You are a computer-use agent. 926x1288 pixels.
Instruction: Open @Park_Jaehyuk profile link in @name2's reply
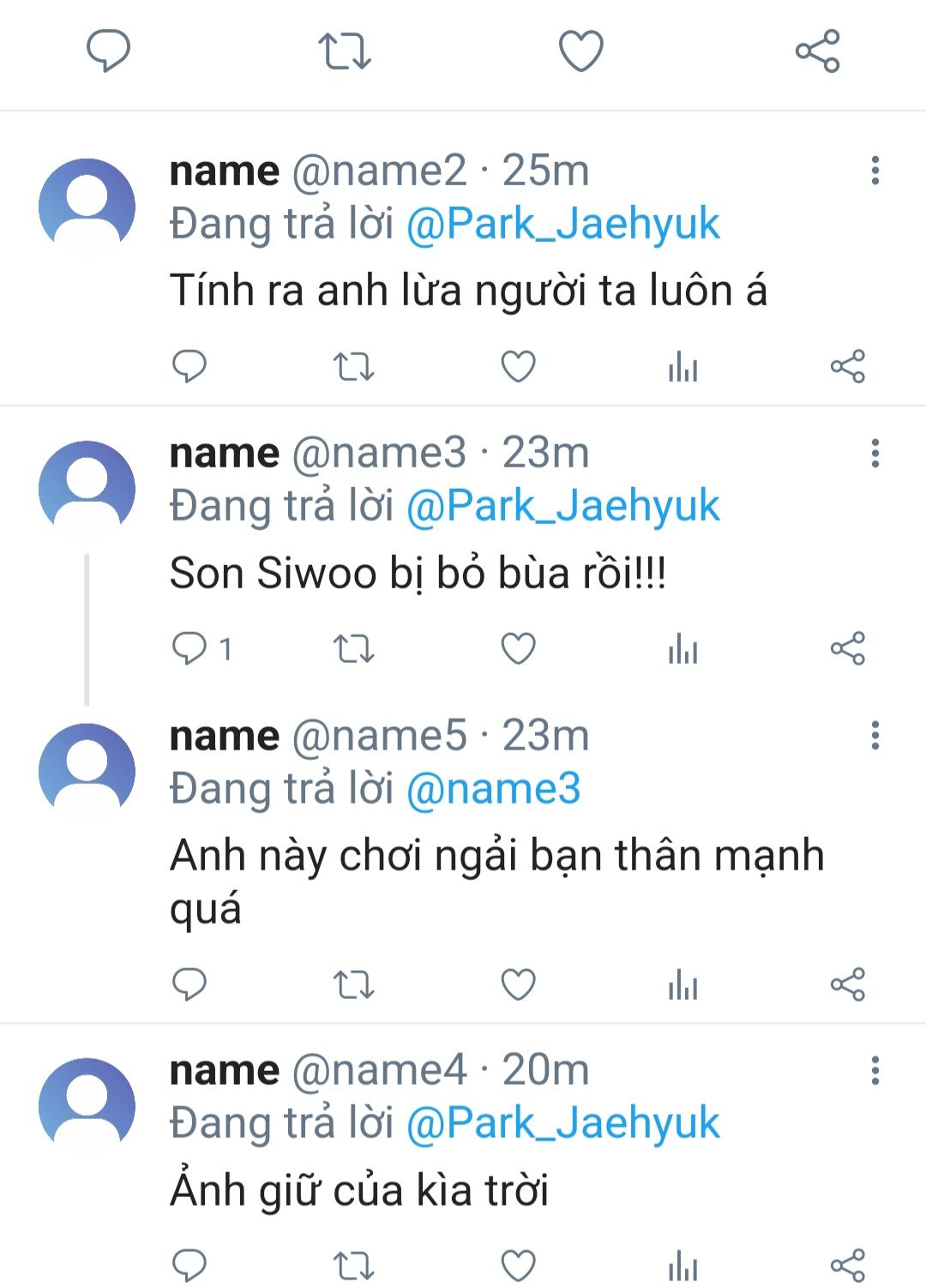coord(562,224)
